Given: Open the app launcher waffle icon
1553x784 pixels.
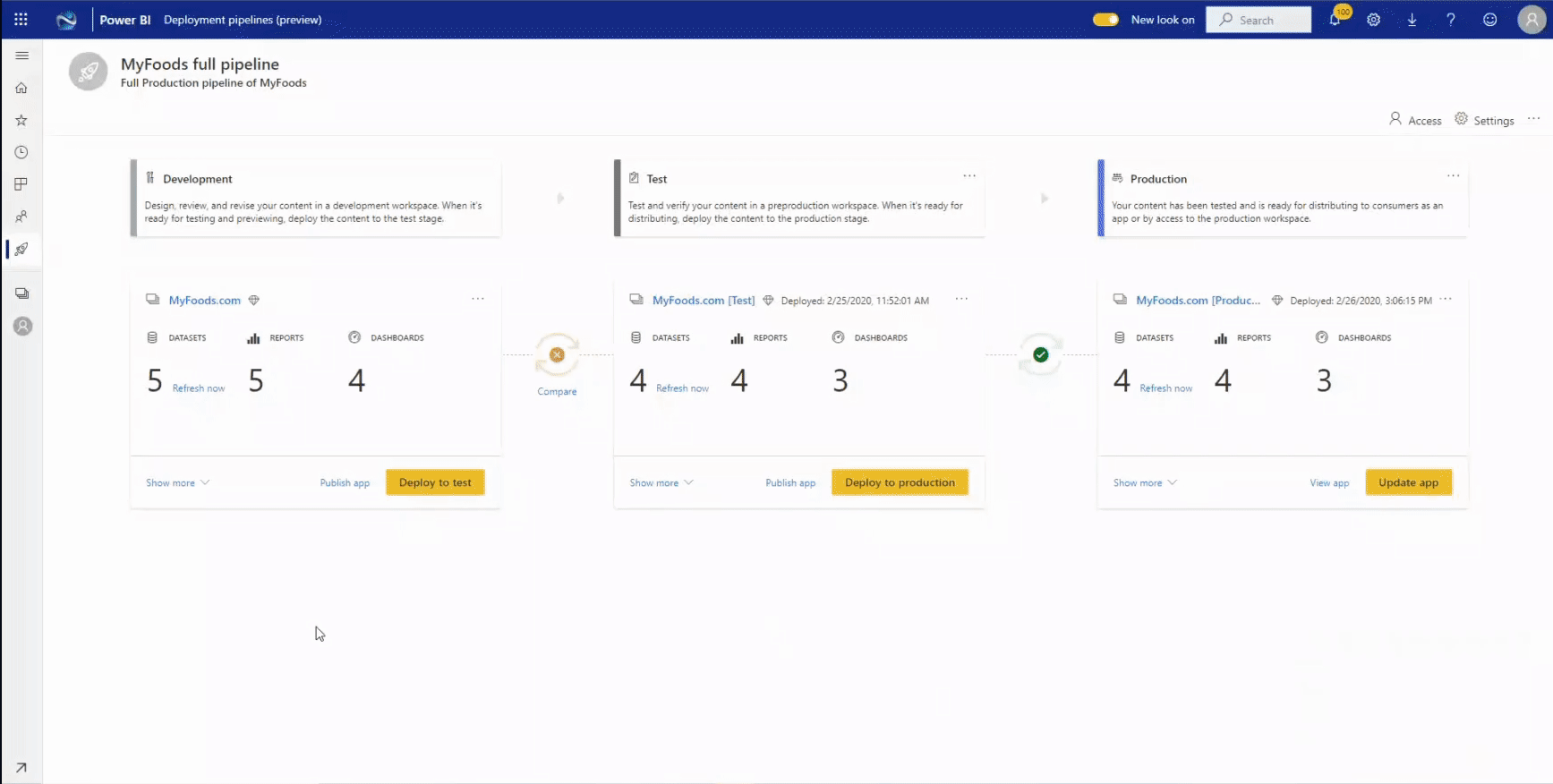Looking at the screenshot, I should pyautogui.click(x=21, y=19).
